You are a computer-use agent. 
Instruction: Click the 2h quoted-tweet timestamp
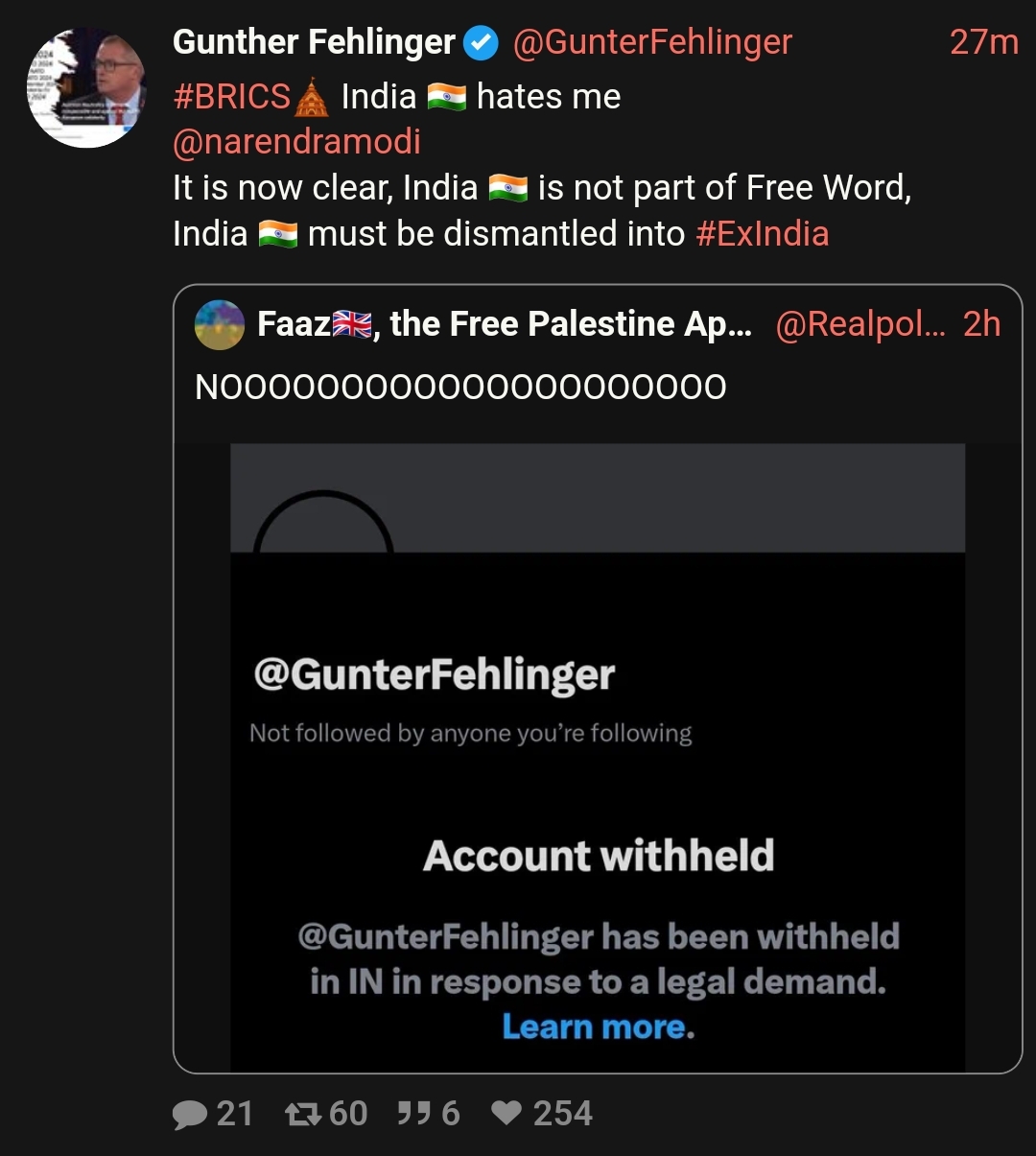(981, 324)
